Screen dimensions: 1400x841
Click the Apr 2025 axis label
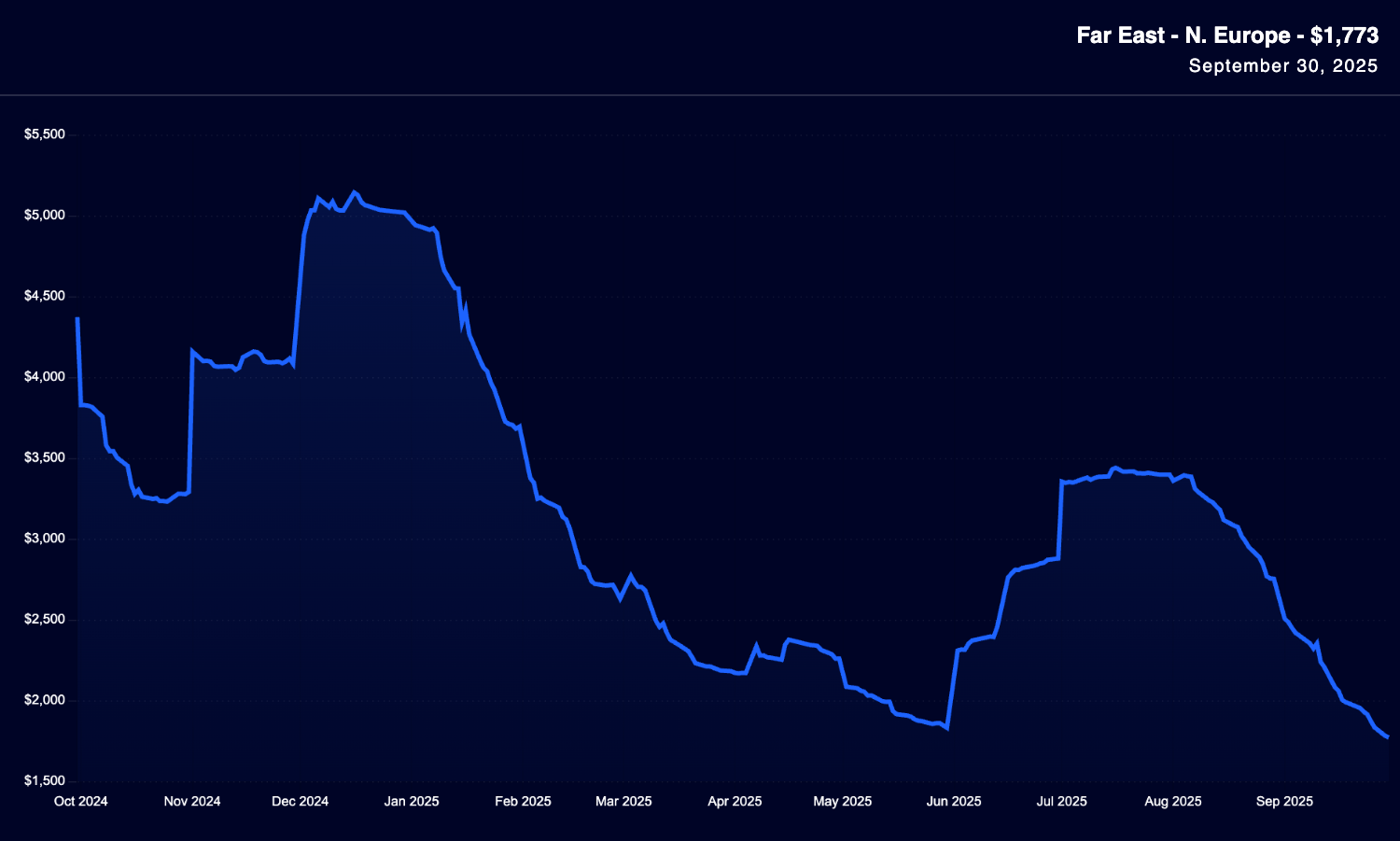735,801
